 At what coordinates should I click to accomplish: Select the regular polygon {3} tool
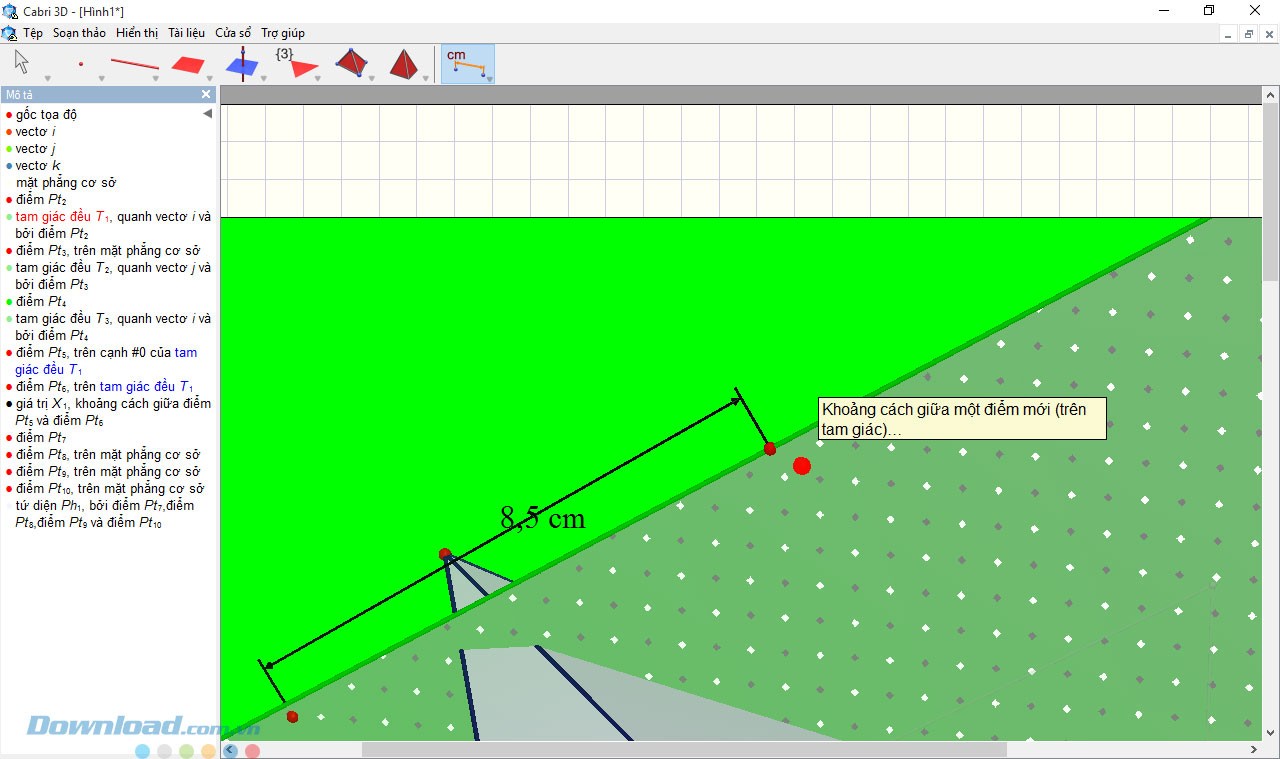tap(297, 63)
